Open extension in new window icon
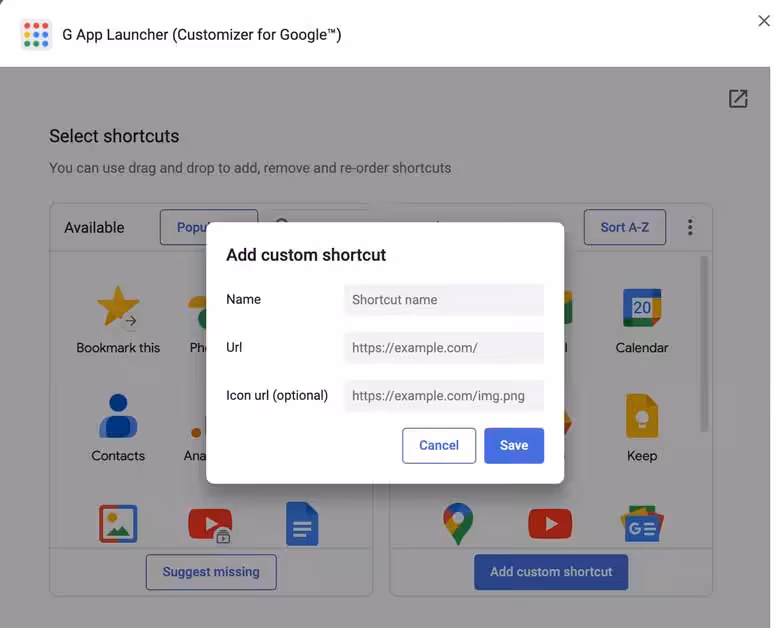 click(x=738, y=98)
